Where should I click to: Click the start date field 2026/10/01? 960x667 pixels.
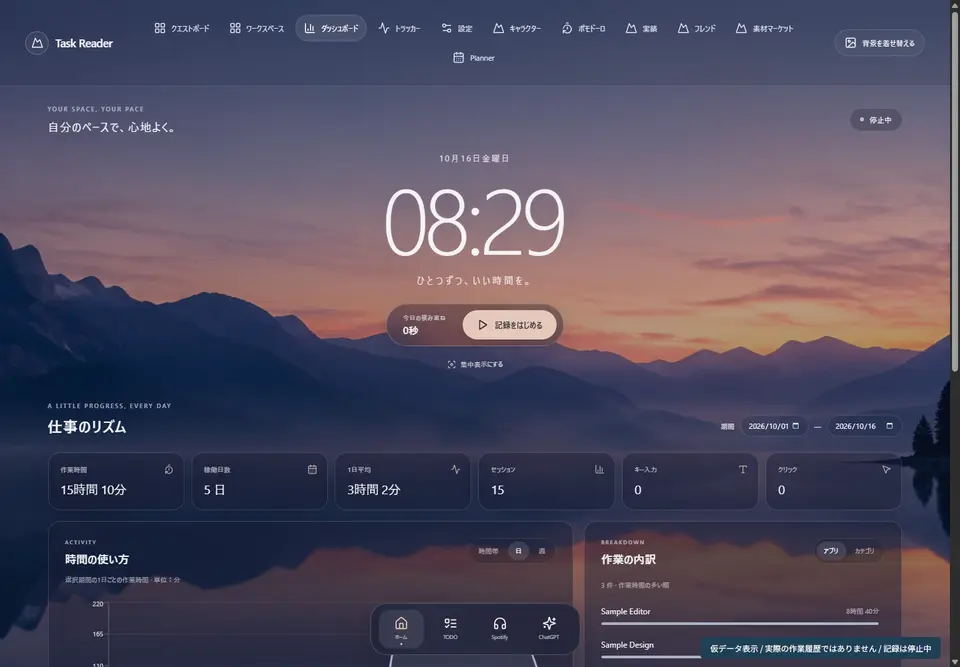click(773, 426)
